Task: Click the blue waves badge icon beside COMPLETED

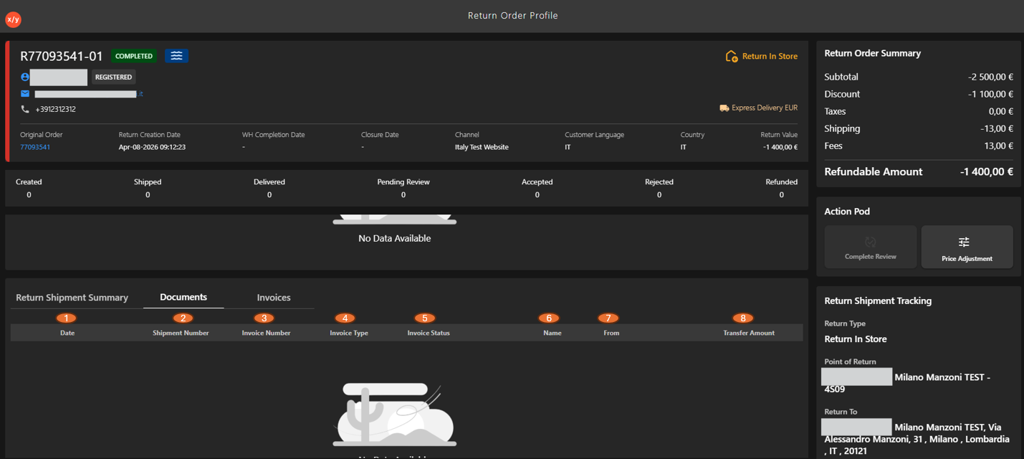Action: tap(176, 56)
